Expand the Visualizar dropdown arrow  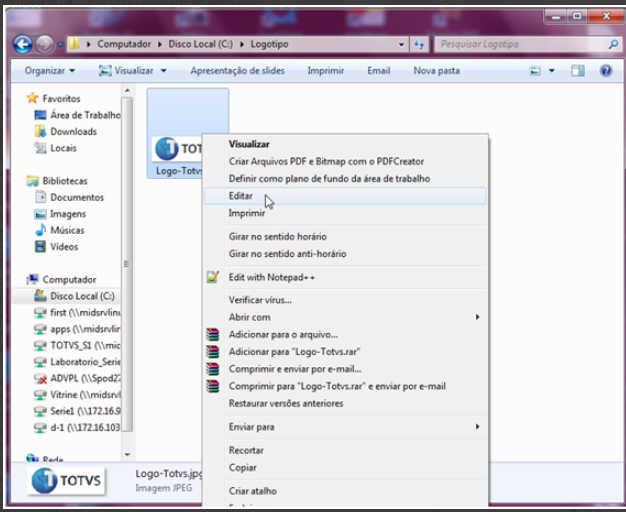[163, 71]
